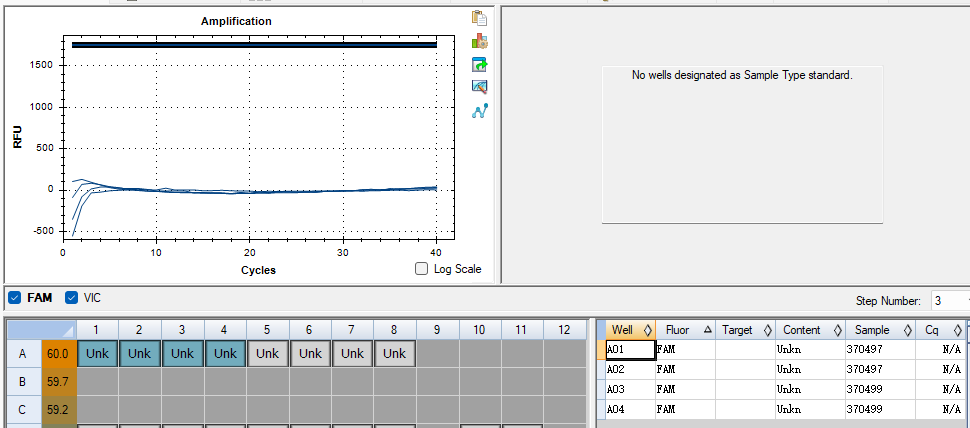Viewport: 970px width, 428px height.
Task: Select the A02 well cell in results table
Action: (630, 369)
